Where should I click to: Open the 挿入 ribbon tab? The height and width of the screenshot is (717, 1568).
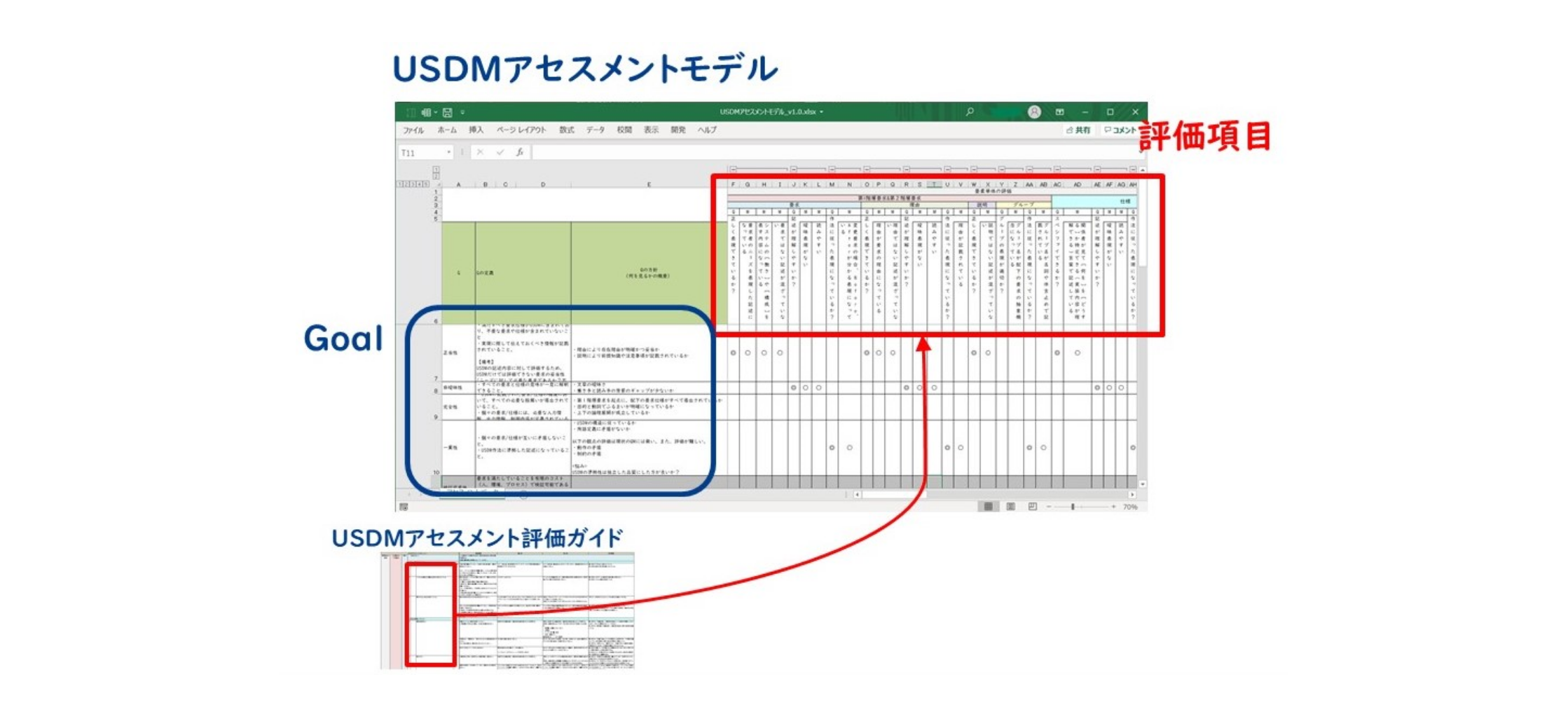(x=476, y=130)
